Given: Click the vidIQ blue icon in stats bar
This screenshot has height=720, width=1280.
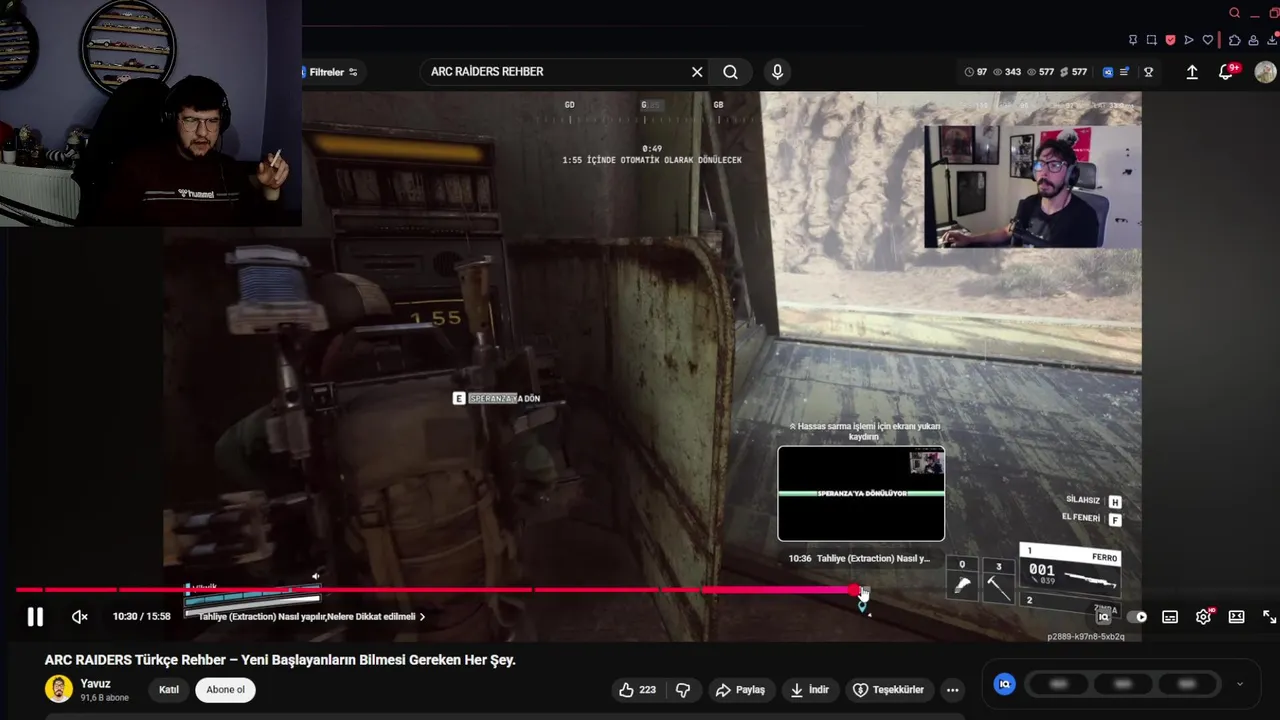Looking at the screenshot, I should (1108, 72).
